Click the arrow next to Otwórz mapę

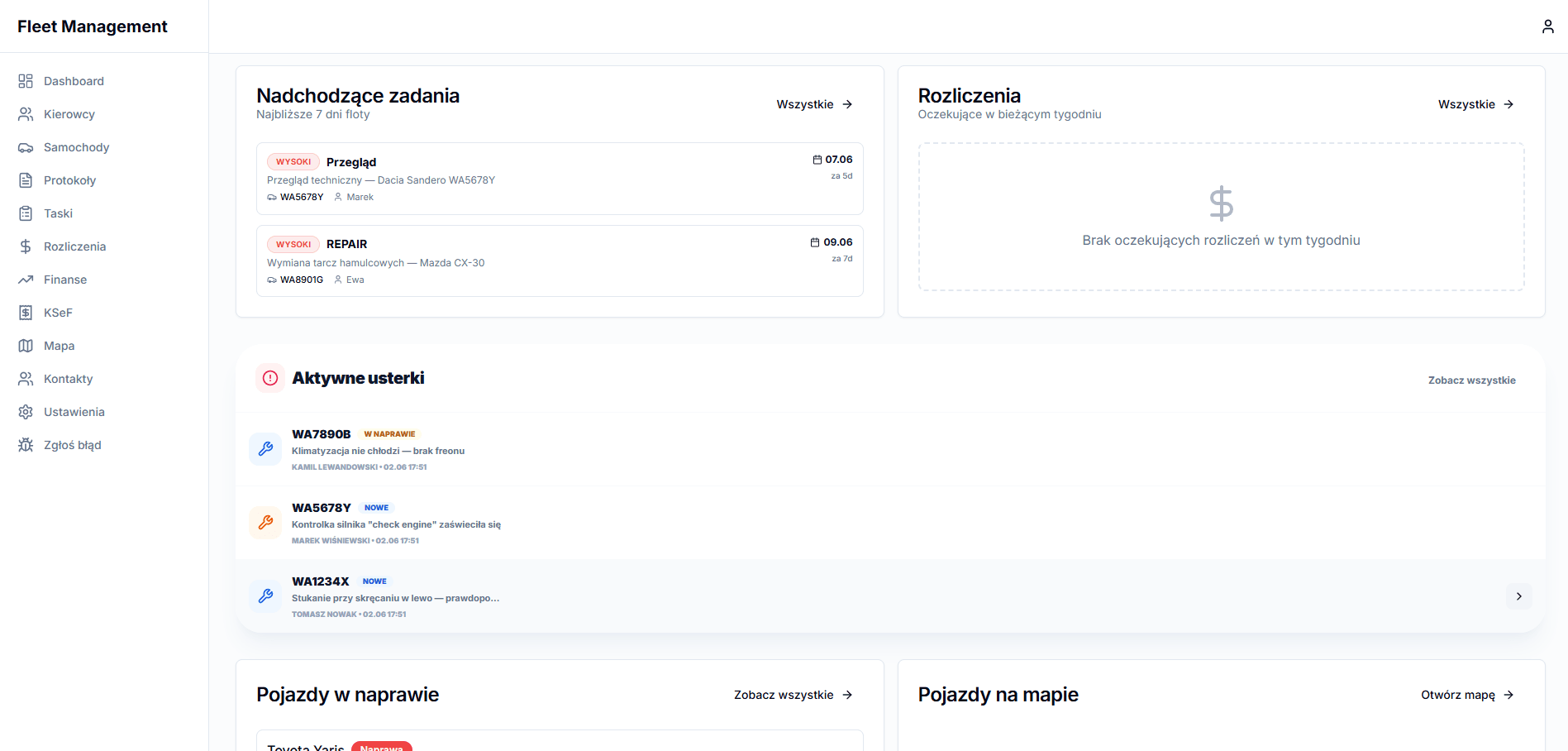tap(1508, 695)
